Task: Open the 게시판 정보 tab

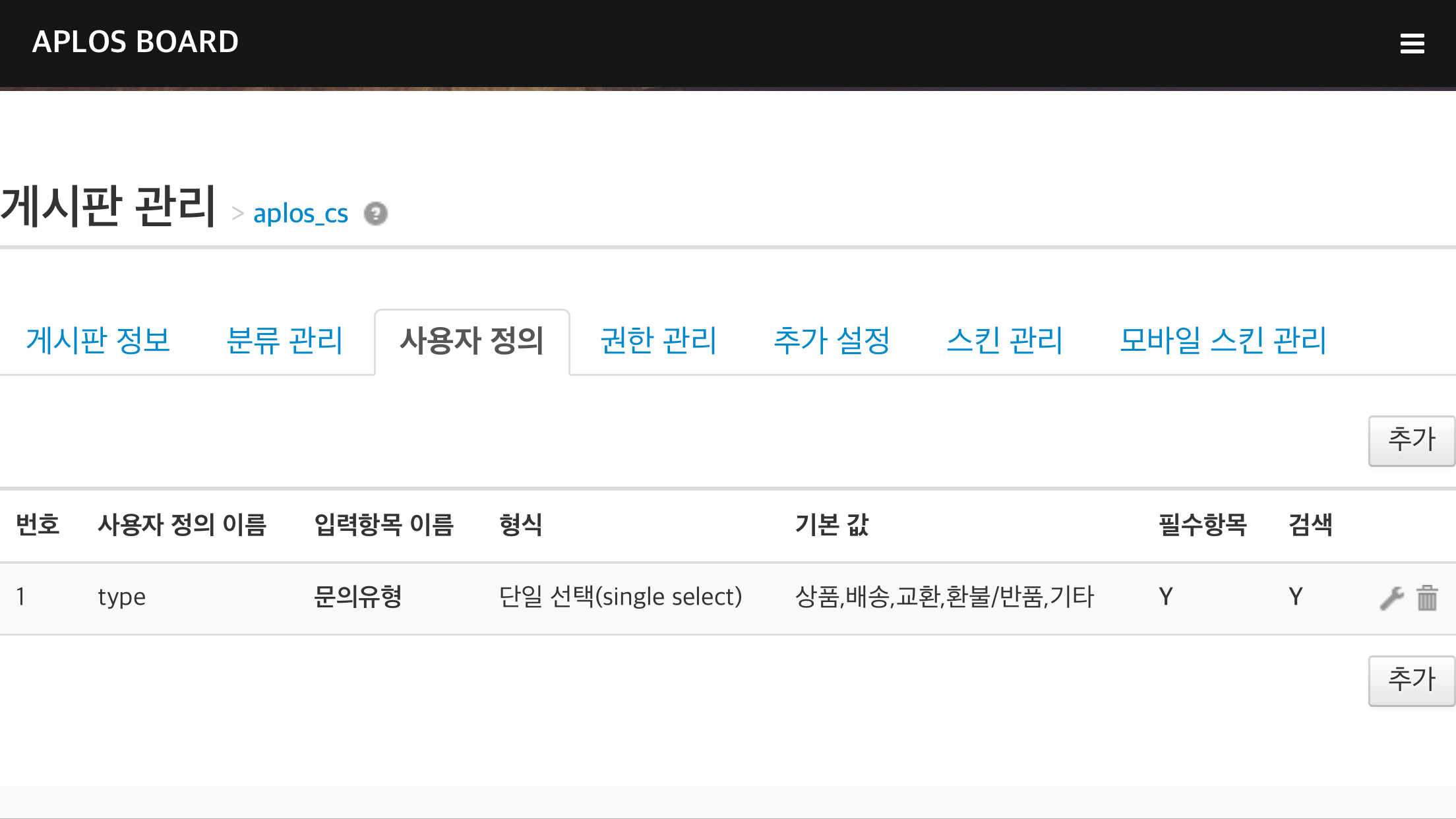Action: pyautogui.click(x=98, y=341)
